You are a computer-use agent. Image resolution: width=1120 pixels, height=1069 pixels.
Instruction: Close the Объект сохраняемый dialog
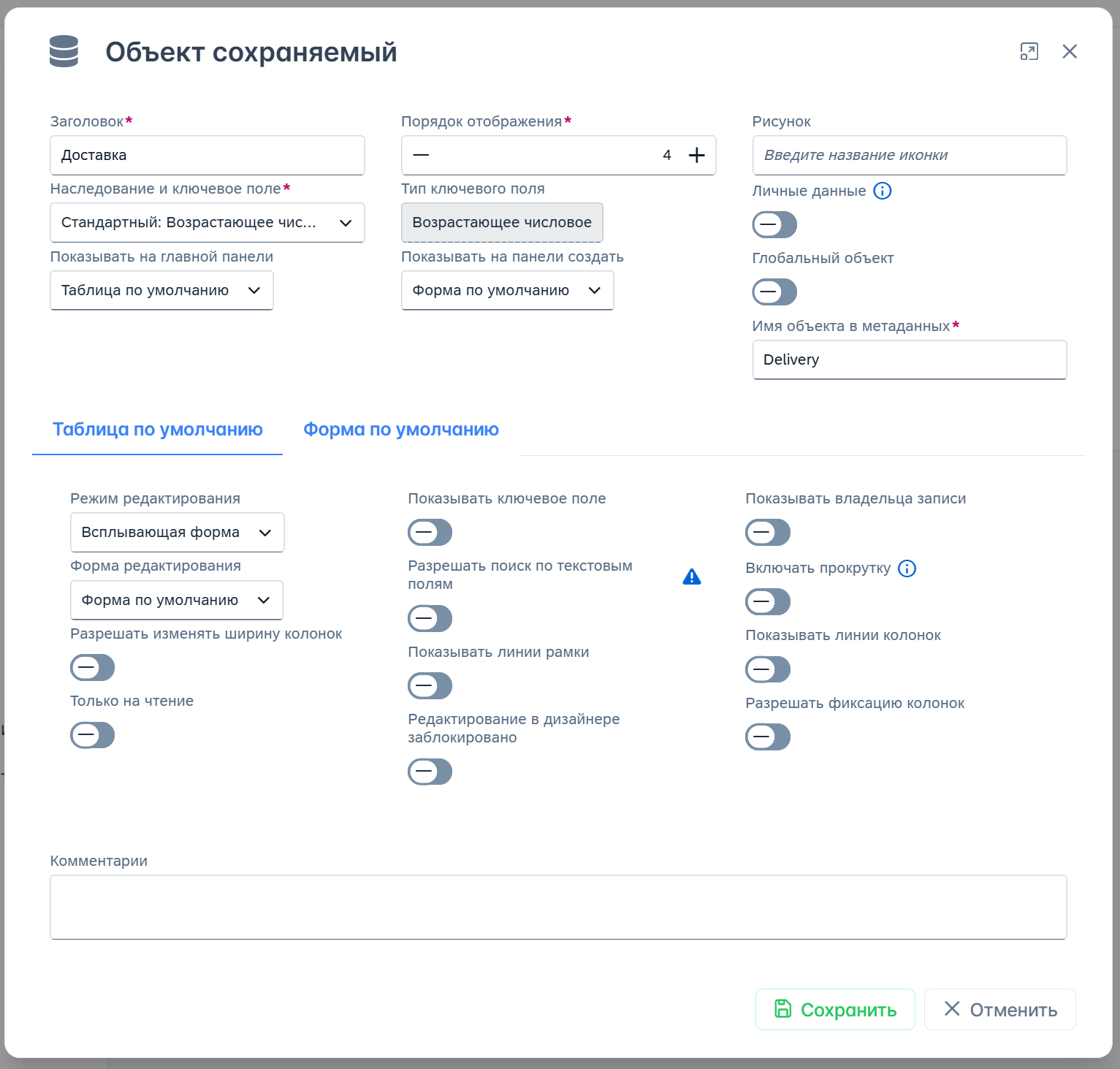1070,51
